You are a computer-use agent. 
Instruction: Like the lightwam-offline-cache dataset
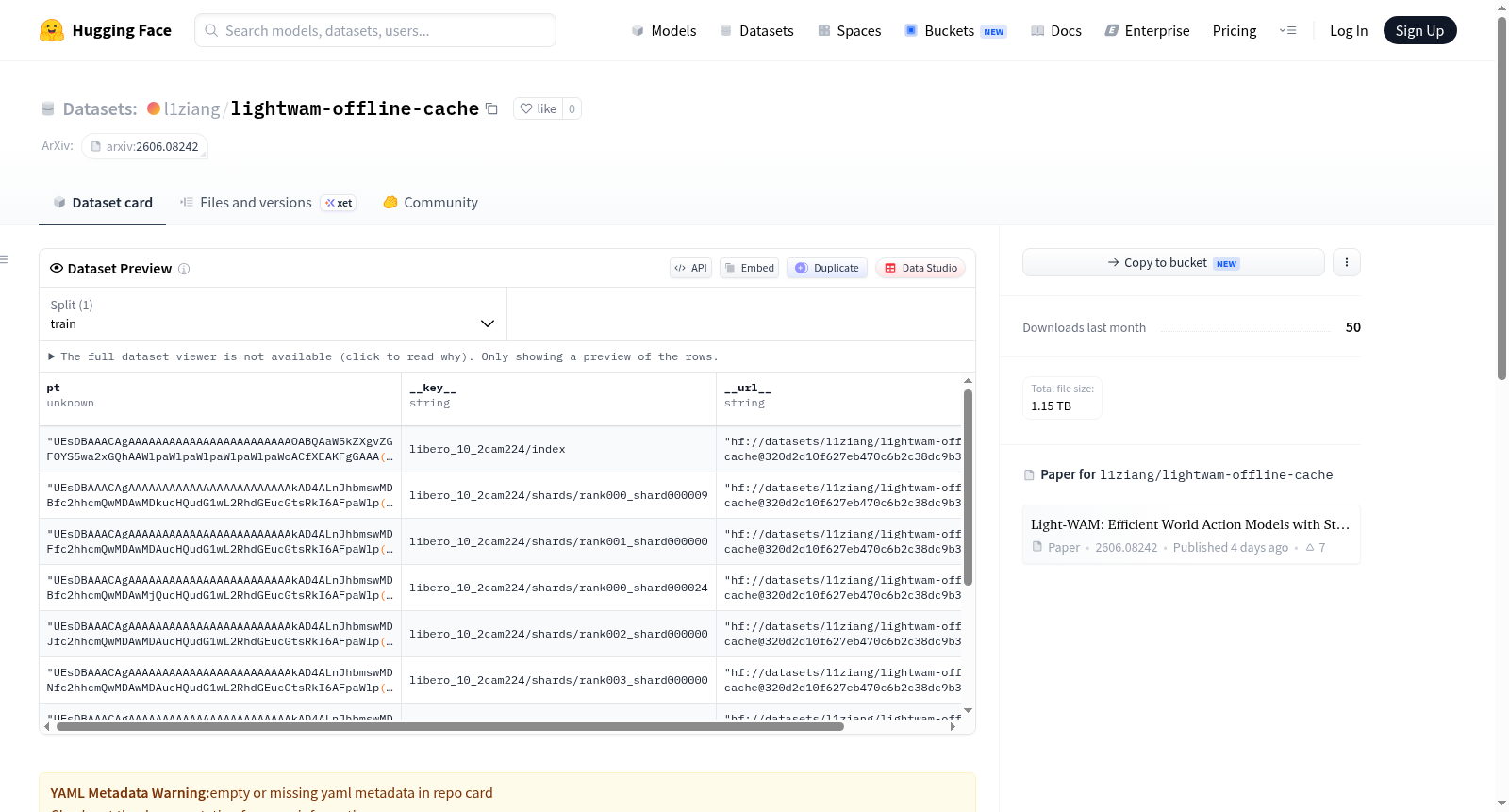(x=539, y=108)
